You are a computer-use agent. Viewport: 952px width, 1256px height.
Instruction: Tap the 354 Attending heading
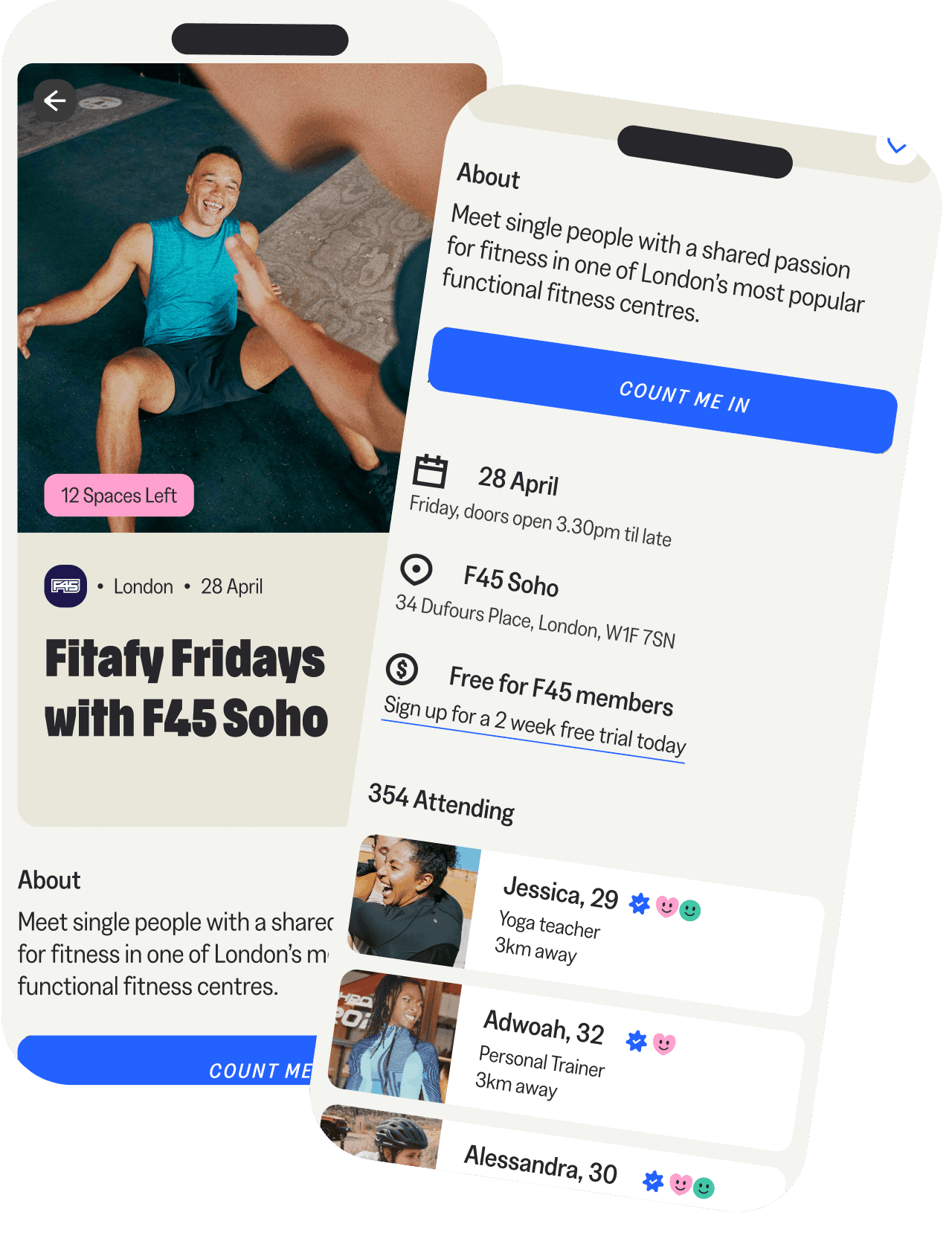pos(442,803)
